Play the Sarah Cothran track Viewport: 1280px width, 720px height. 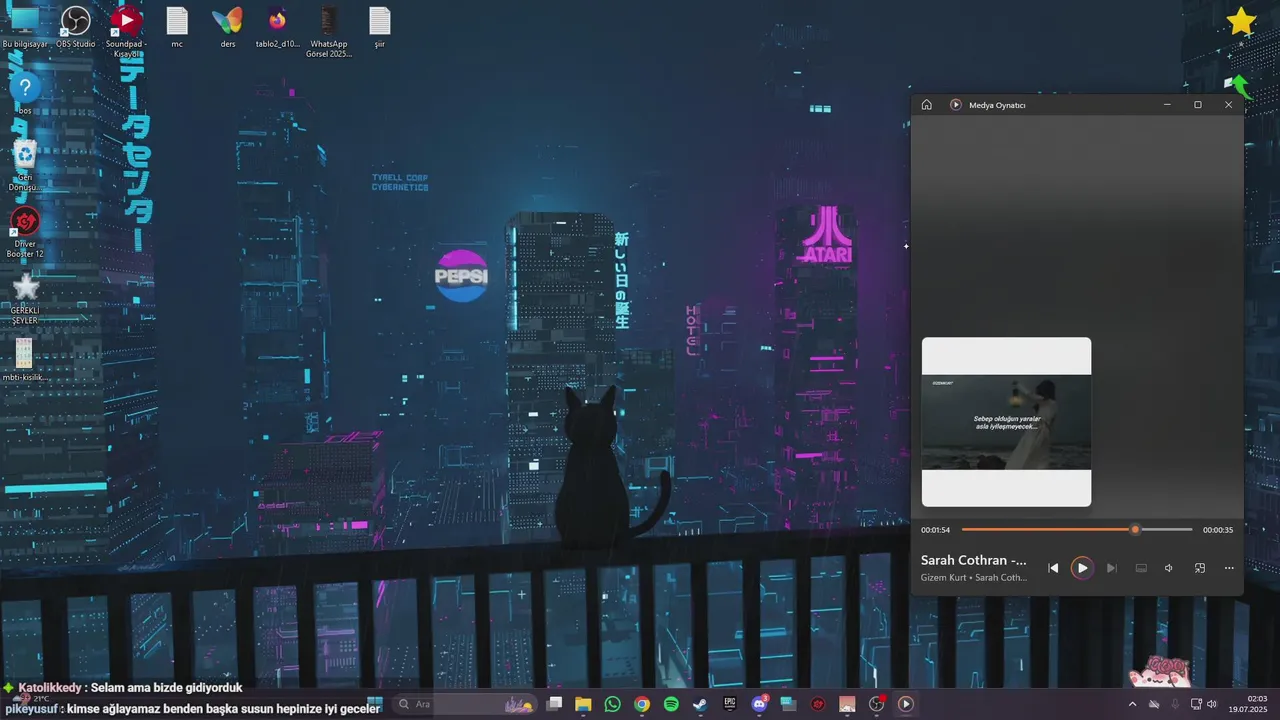pos(1082,568)
